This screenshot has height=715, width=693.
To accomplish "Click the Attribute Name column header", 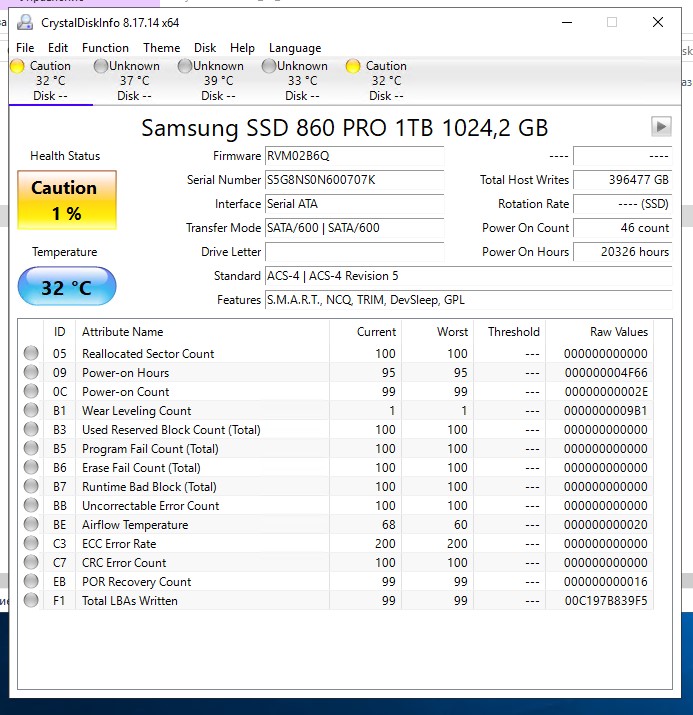I will (202, 332).
